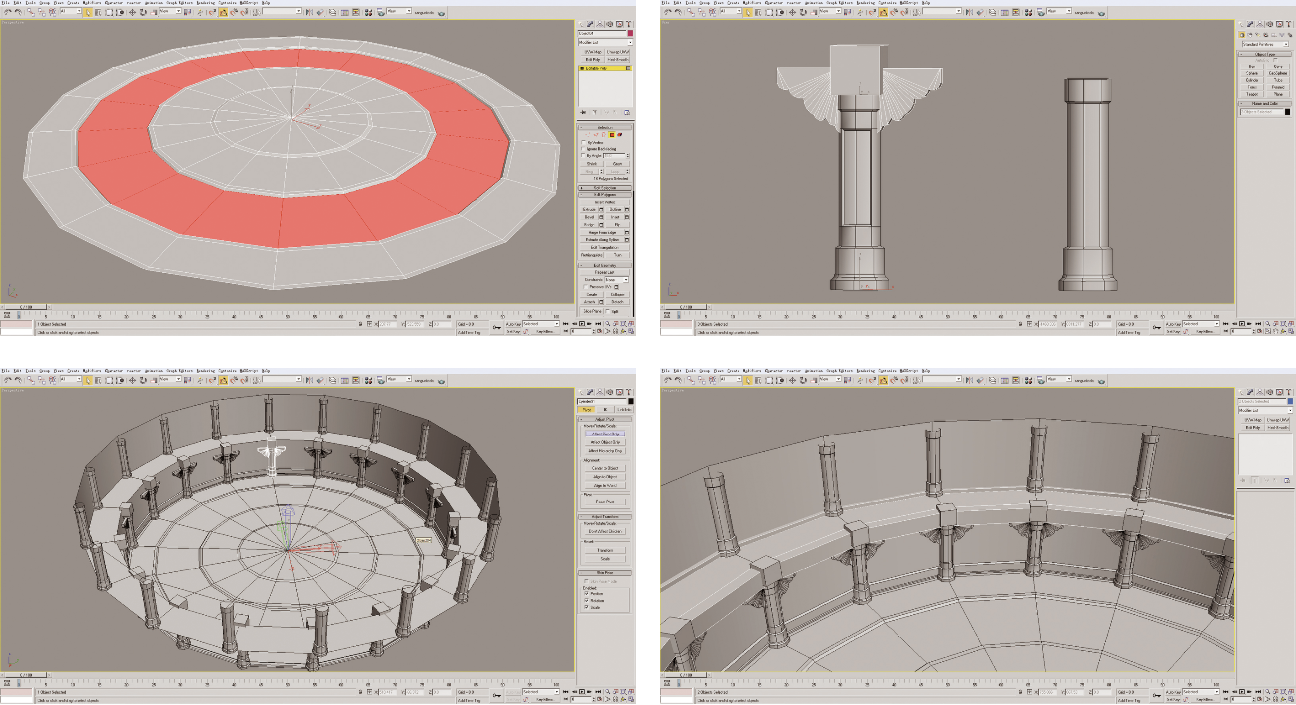The height and width of the screenshot is (705, 1296).
Task: Activate Polygon sub-object level in Selection rollout
Action: pos(612,135)
